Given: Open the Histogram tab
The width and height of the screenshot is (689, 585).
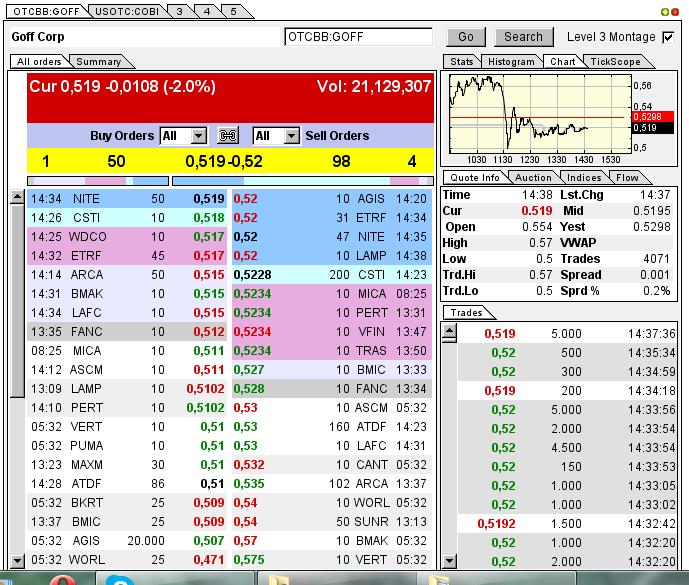Looking at the screenshot, I should (x=511, y=62).
